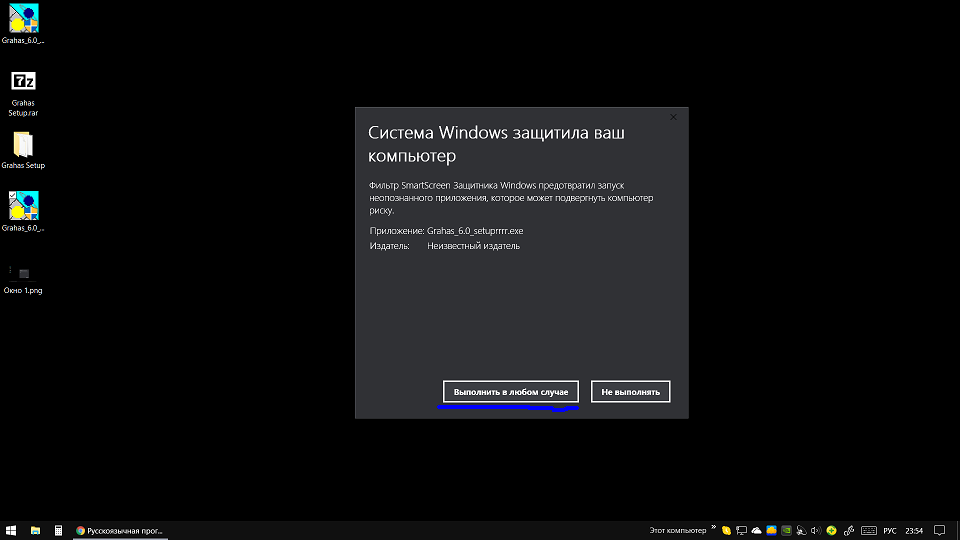Open the Windows Start menu
Image resolution: width=960 pixels, height=540 pixels.
pos(11,530)
